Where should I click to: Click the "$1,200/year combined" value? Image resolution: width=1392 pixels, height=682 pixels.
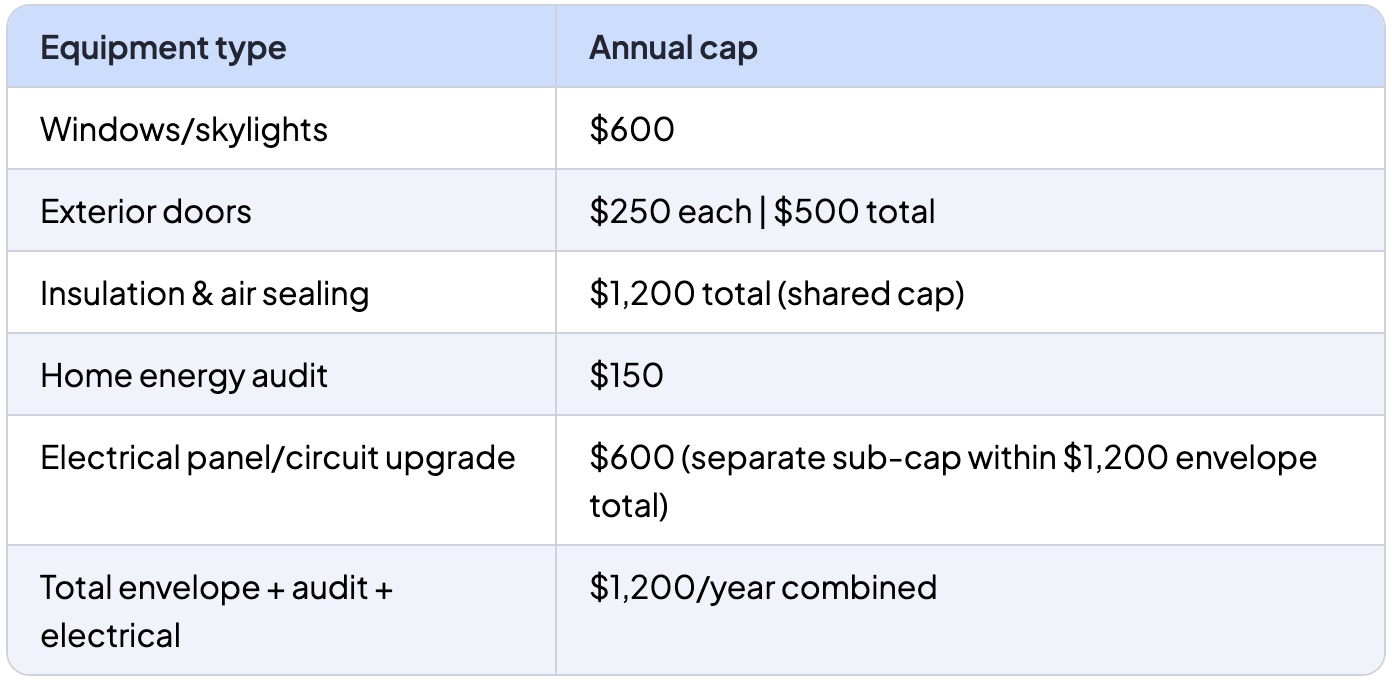pyautogui.click(x=763, y=588)
